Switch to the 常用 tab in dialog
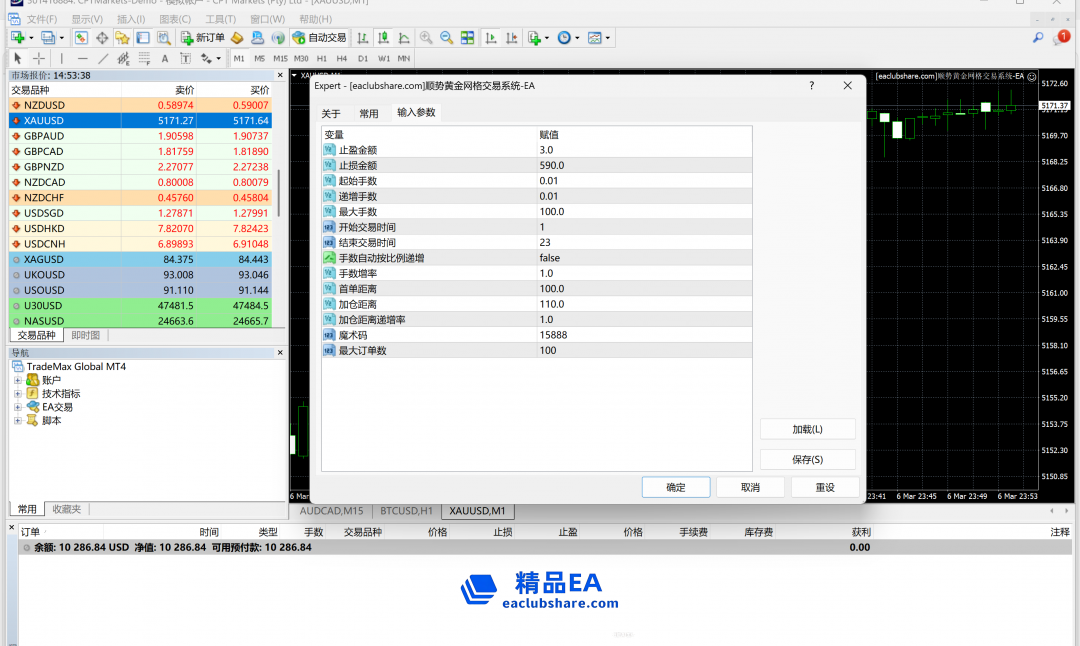This screenshot has height=646, width=1080. tap(369, 113)
